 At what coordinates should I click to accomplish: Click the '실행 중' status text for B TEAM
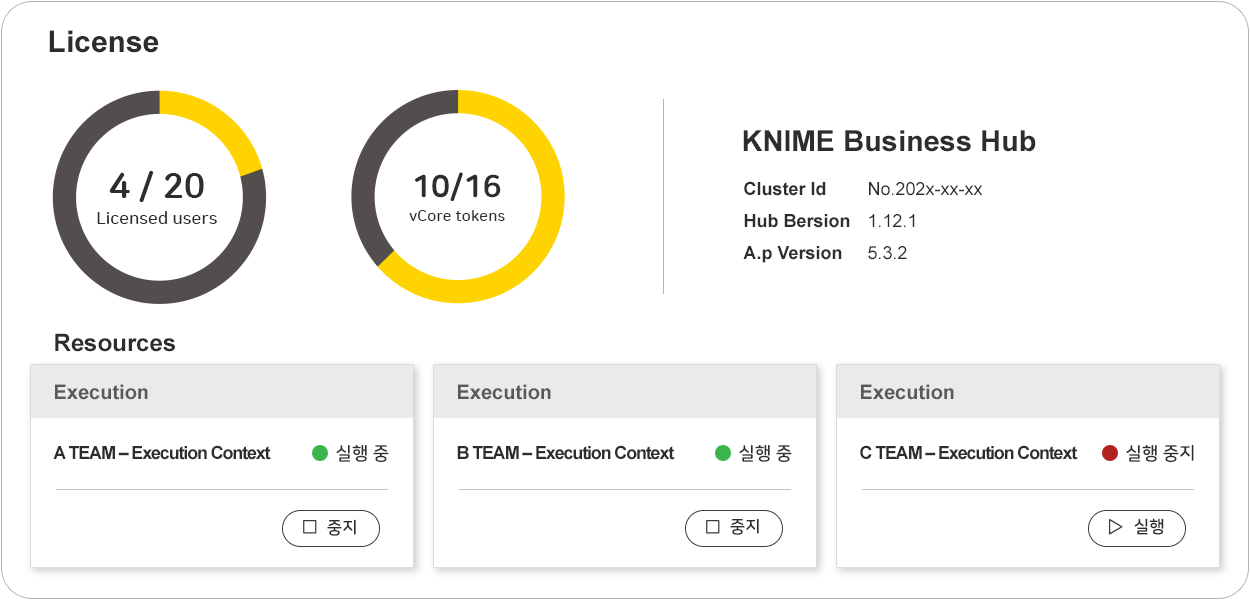point(765,453)
